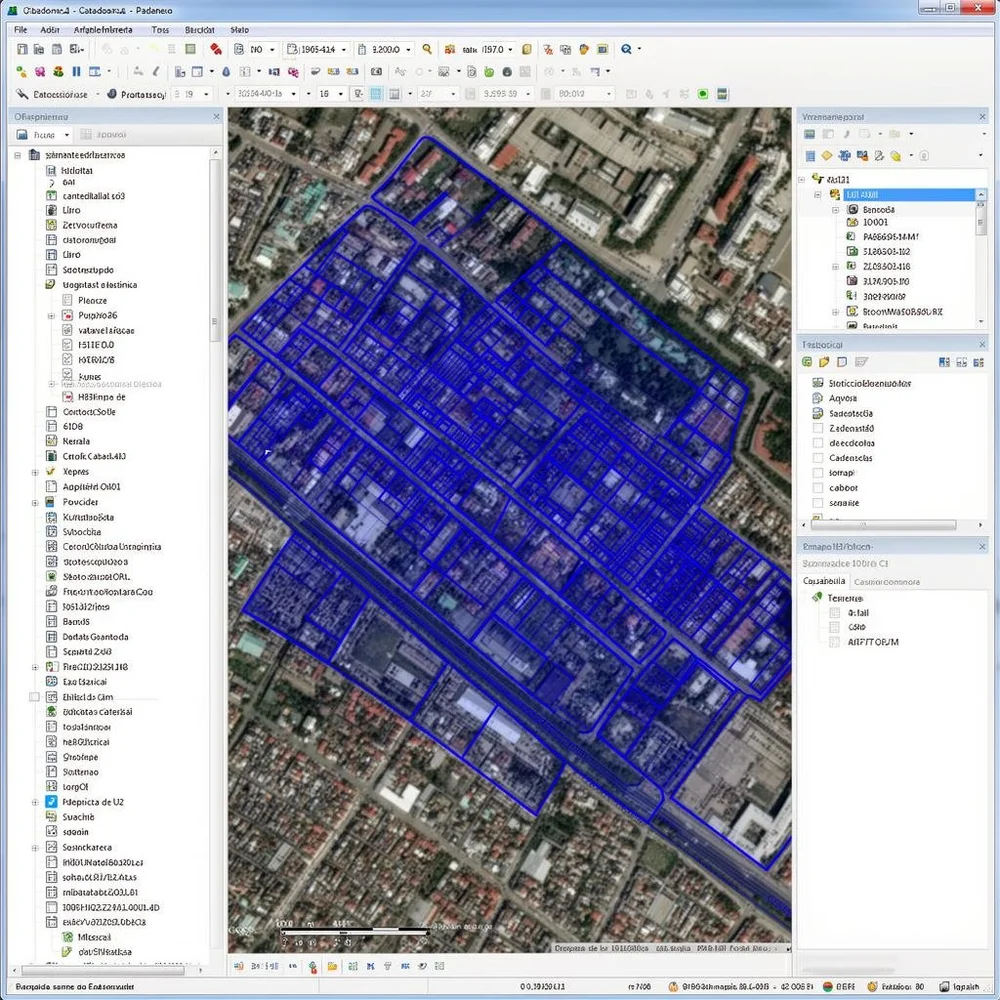Screen dimensions: 1000x1000
Task: Click the blue pause bars icon
Action: coord(77,71)
